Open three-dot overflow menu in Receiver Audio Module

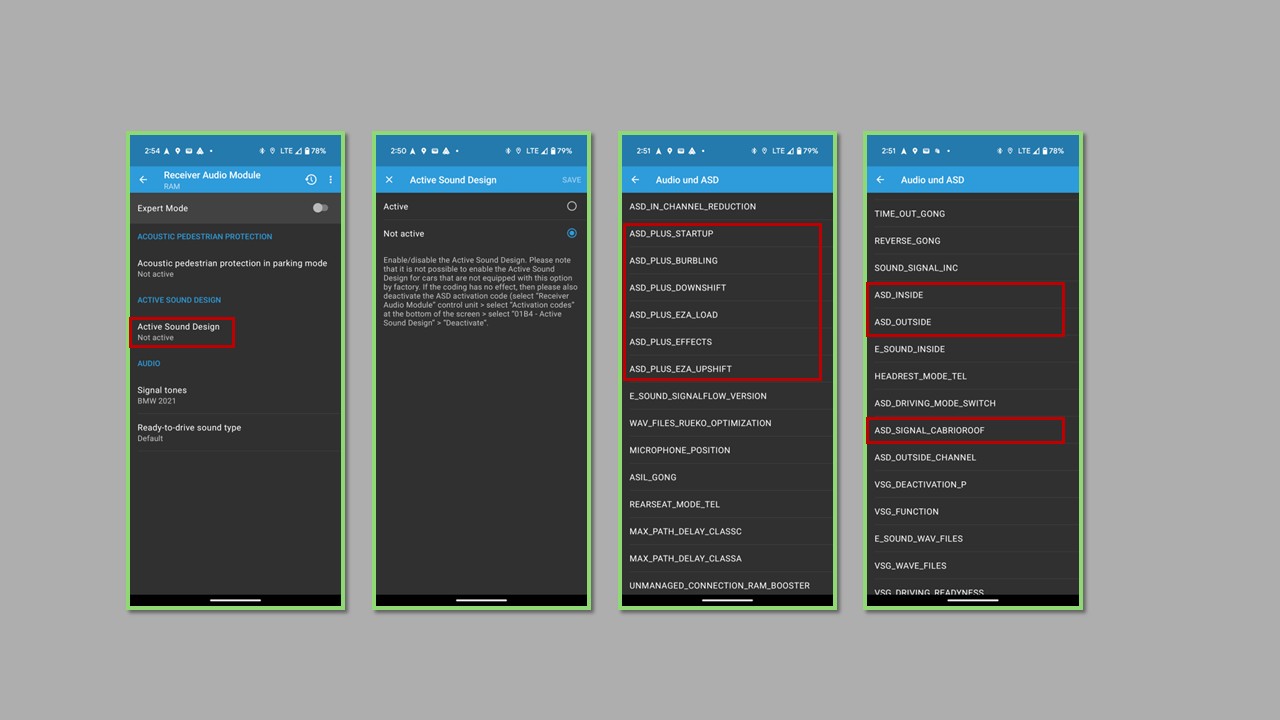click(x=331, y=180)
